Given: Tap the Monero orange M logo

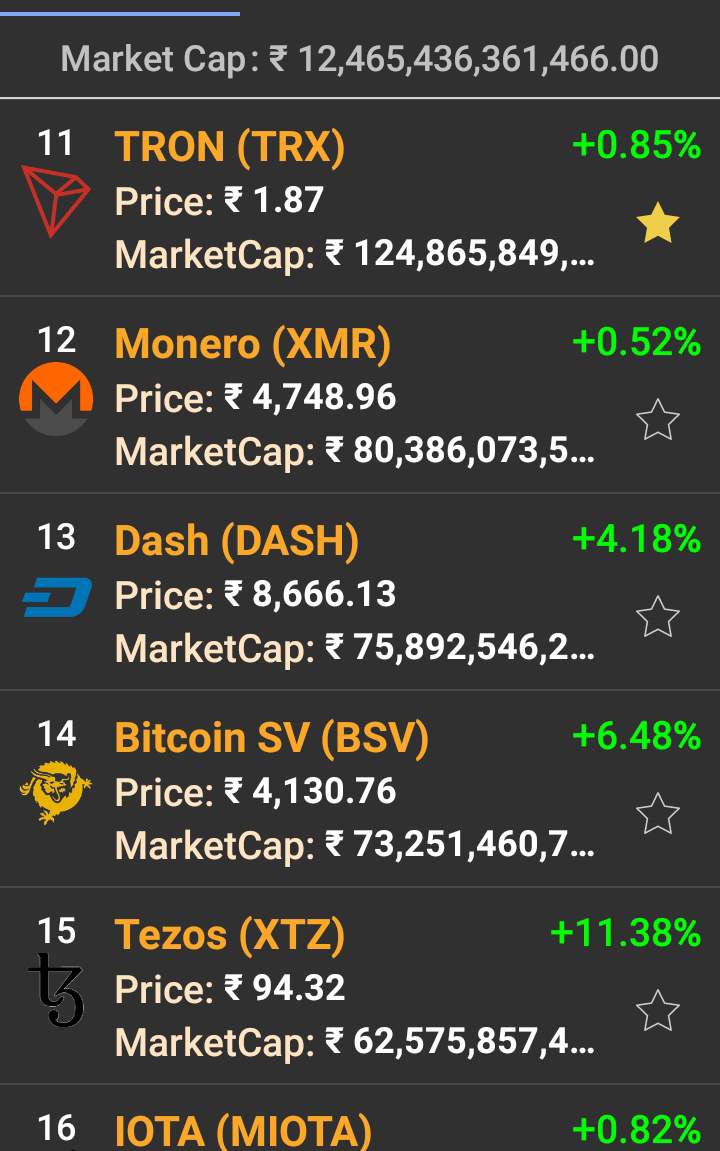Looking at the screenshot, I should tap(56, 399).
